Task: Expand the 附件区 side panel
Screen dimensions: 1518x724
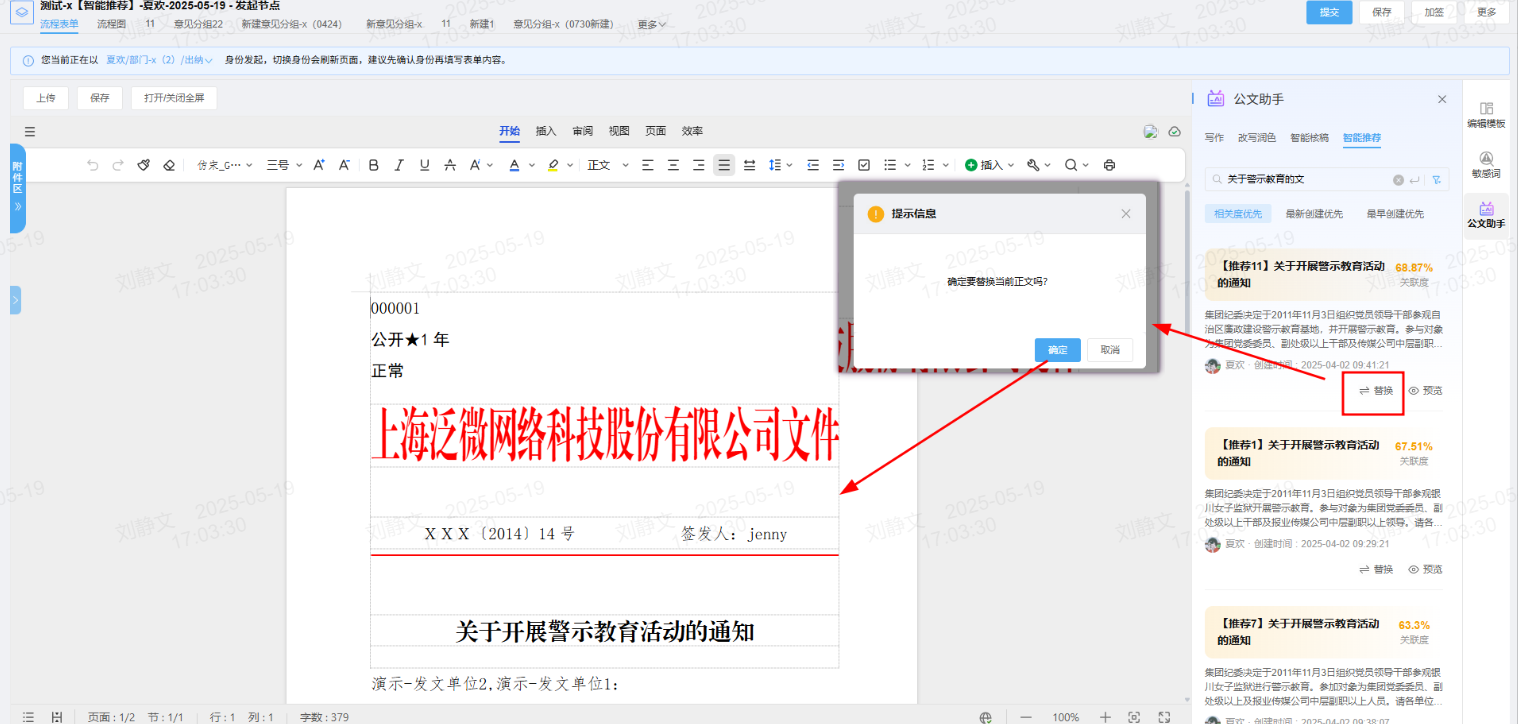Action: click(x=17, y=188)
